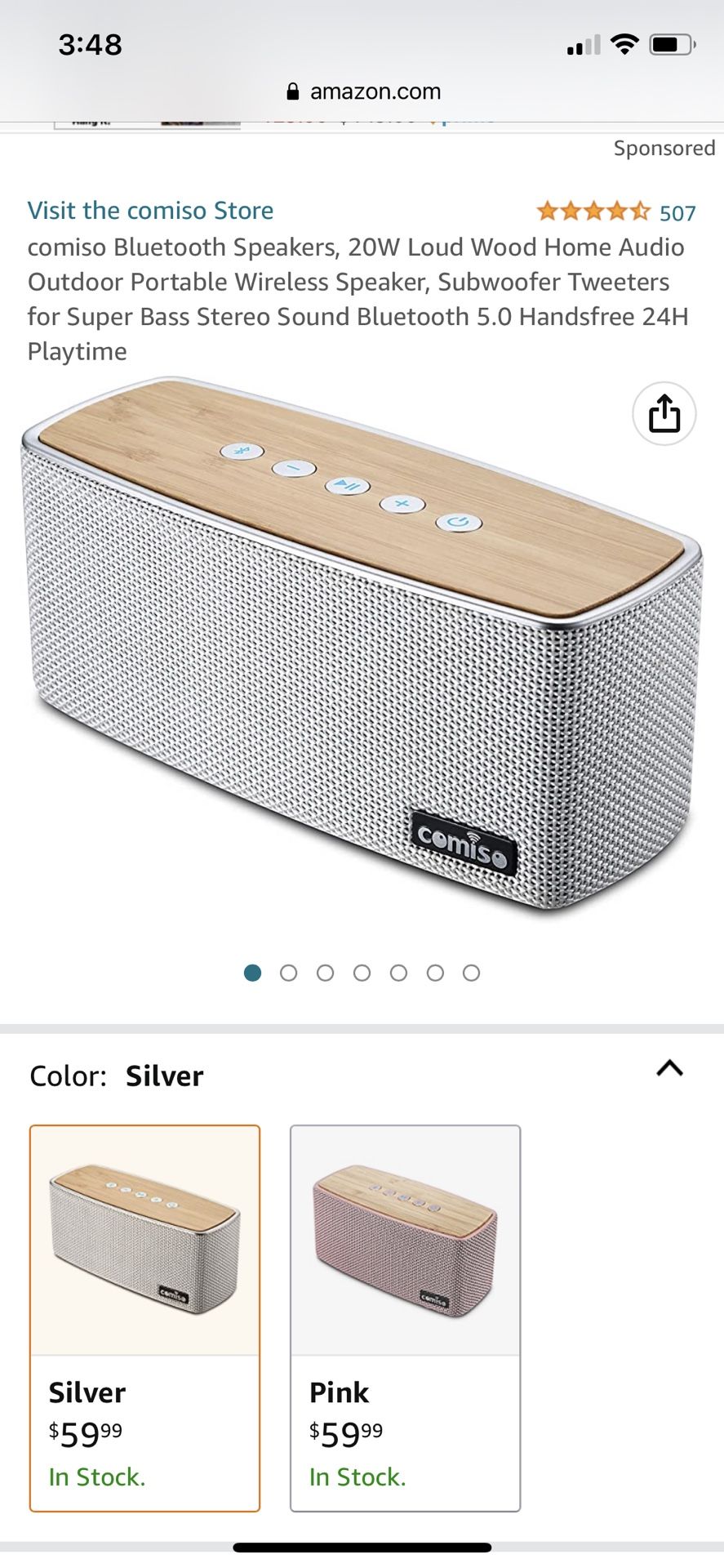The height and width of the screenshot is (1568, 724).
Task: Tap the share icon on product image
Action: 664,413
